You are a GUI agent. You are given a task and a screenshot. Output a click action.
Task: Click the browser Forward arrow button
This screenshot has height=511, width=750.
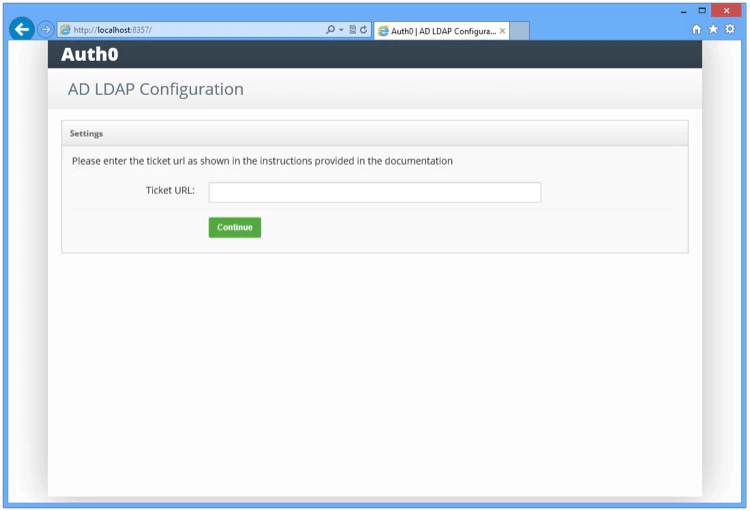(x=45, y=30)
